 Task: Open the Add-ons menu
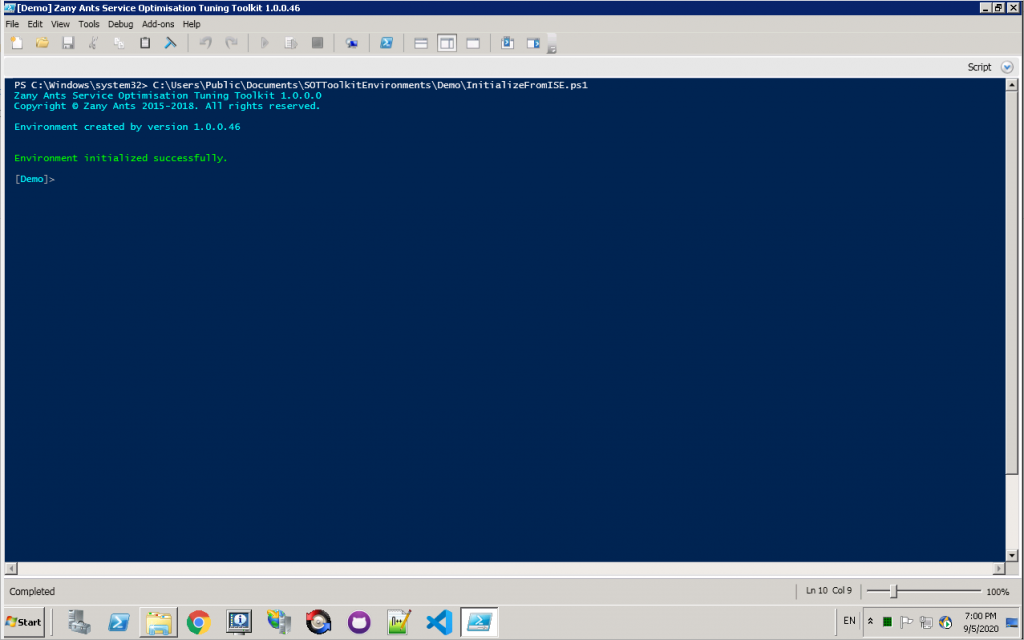point(158,24)
